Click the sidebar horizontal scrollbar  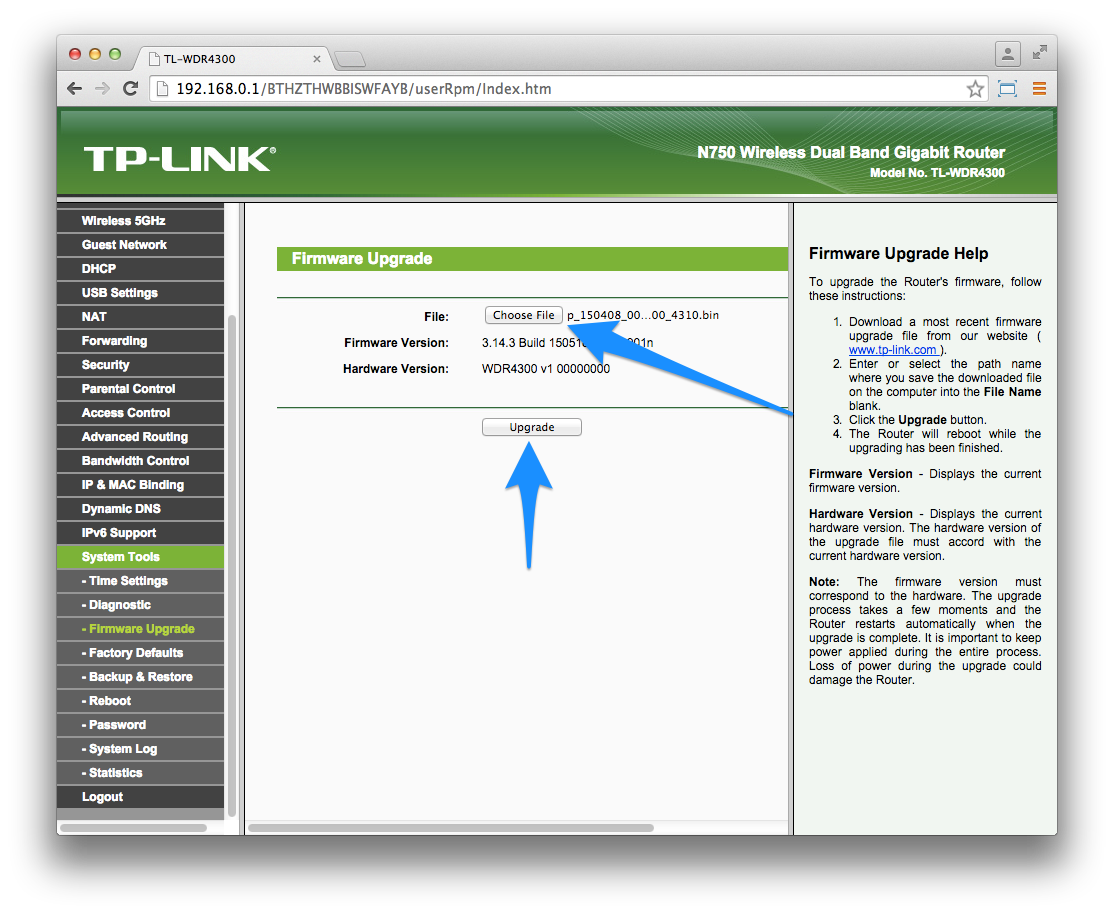pyautogui.click(x=134, y=828)
